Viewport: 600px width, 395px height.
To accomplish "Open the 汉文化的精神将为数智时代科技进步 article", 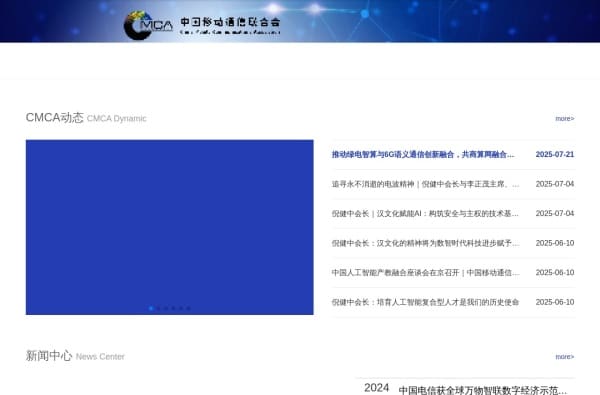I will point(425,243).
